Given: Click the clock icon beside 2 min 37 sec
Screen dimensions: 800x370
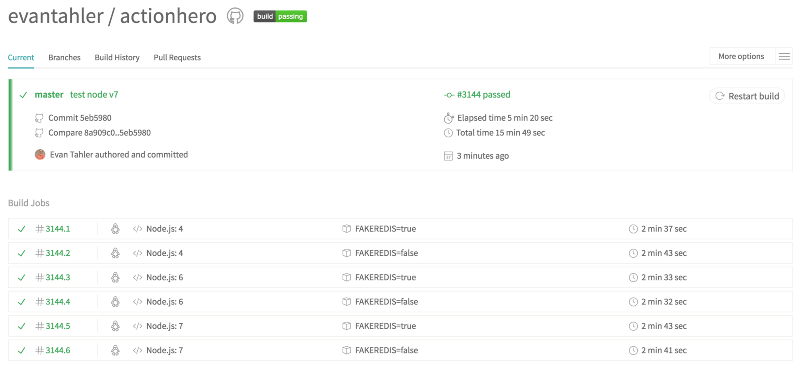Looking at the screenshot, I should 633,229.
